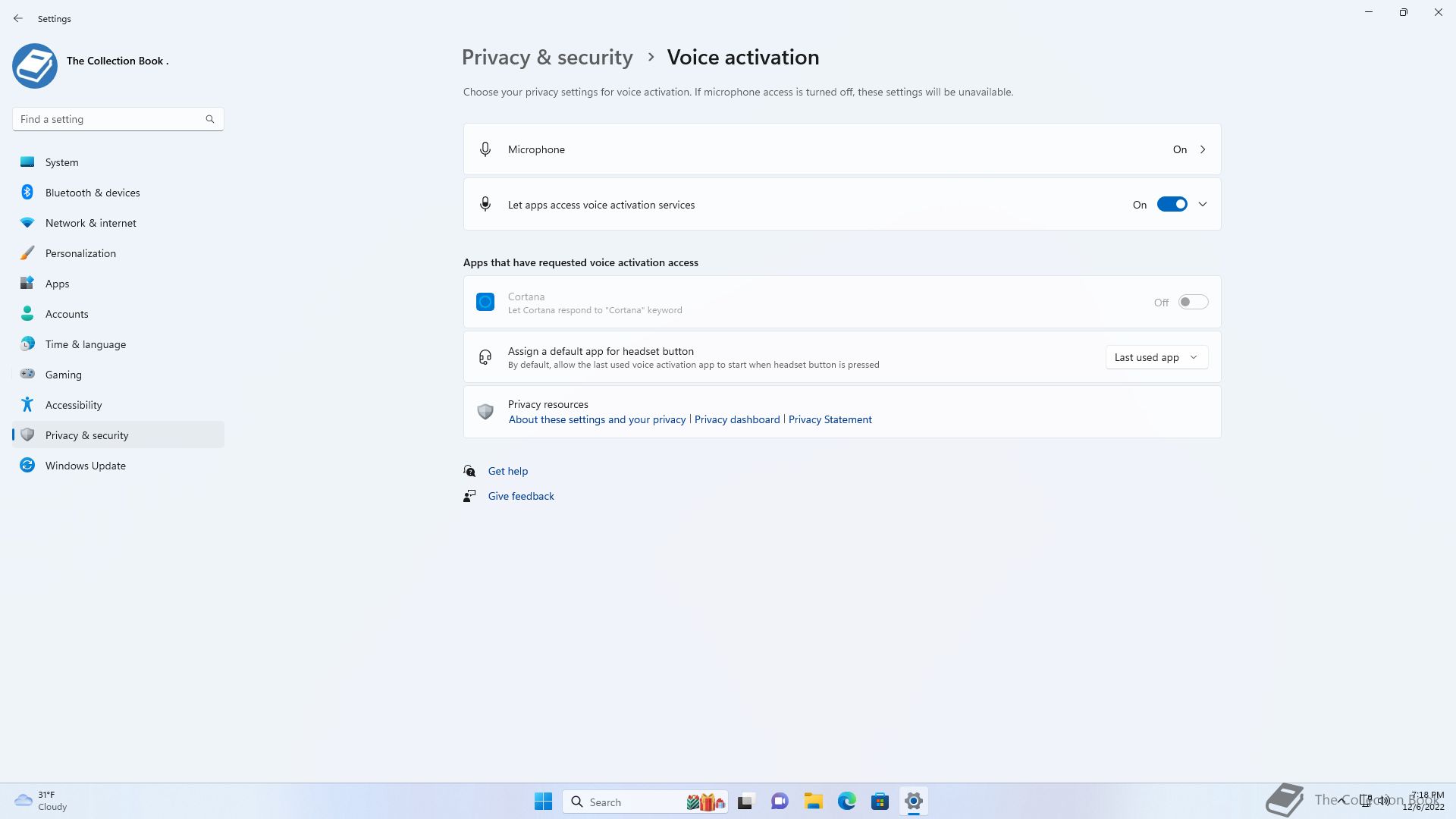
Task: Click Privacy & security breadcrumb
Action: click(x=547, y=58)
